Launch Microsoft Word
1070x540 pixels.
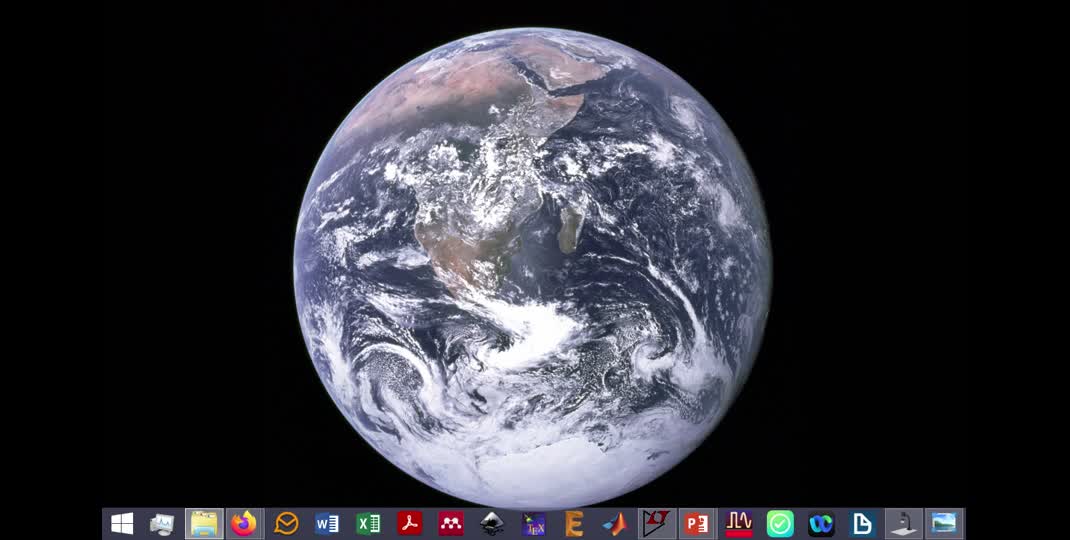(327, 524)
